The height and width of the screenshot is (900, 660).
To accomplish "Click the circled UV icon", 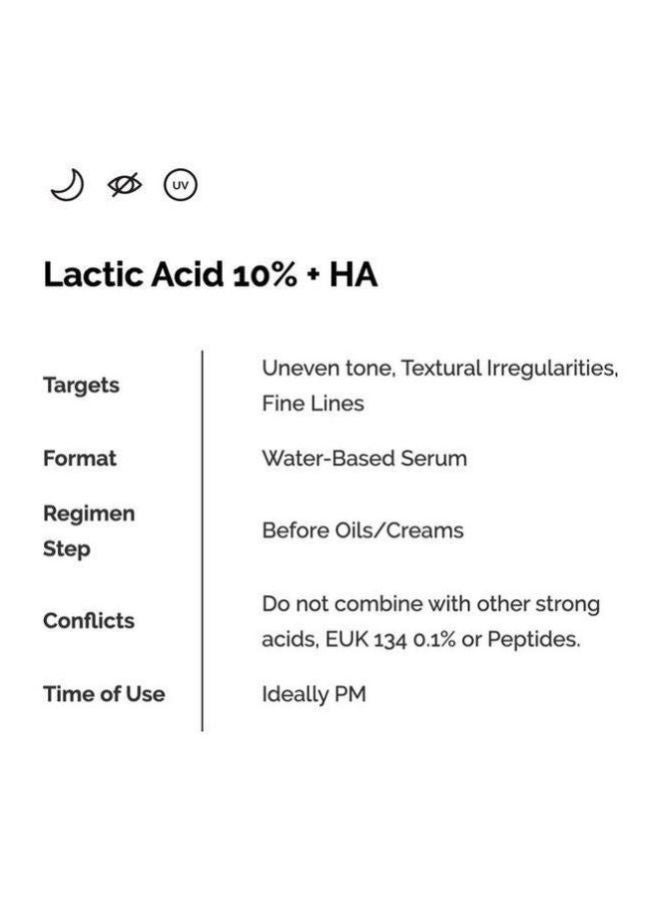I will click(181, 185).
